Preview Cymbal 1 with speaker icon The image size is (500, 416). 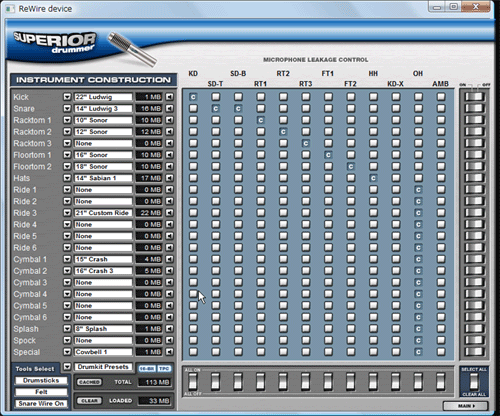tap(170, 259)
